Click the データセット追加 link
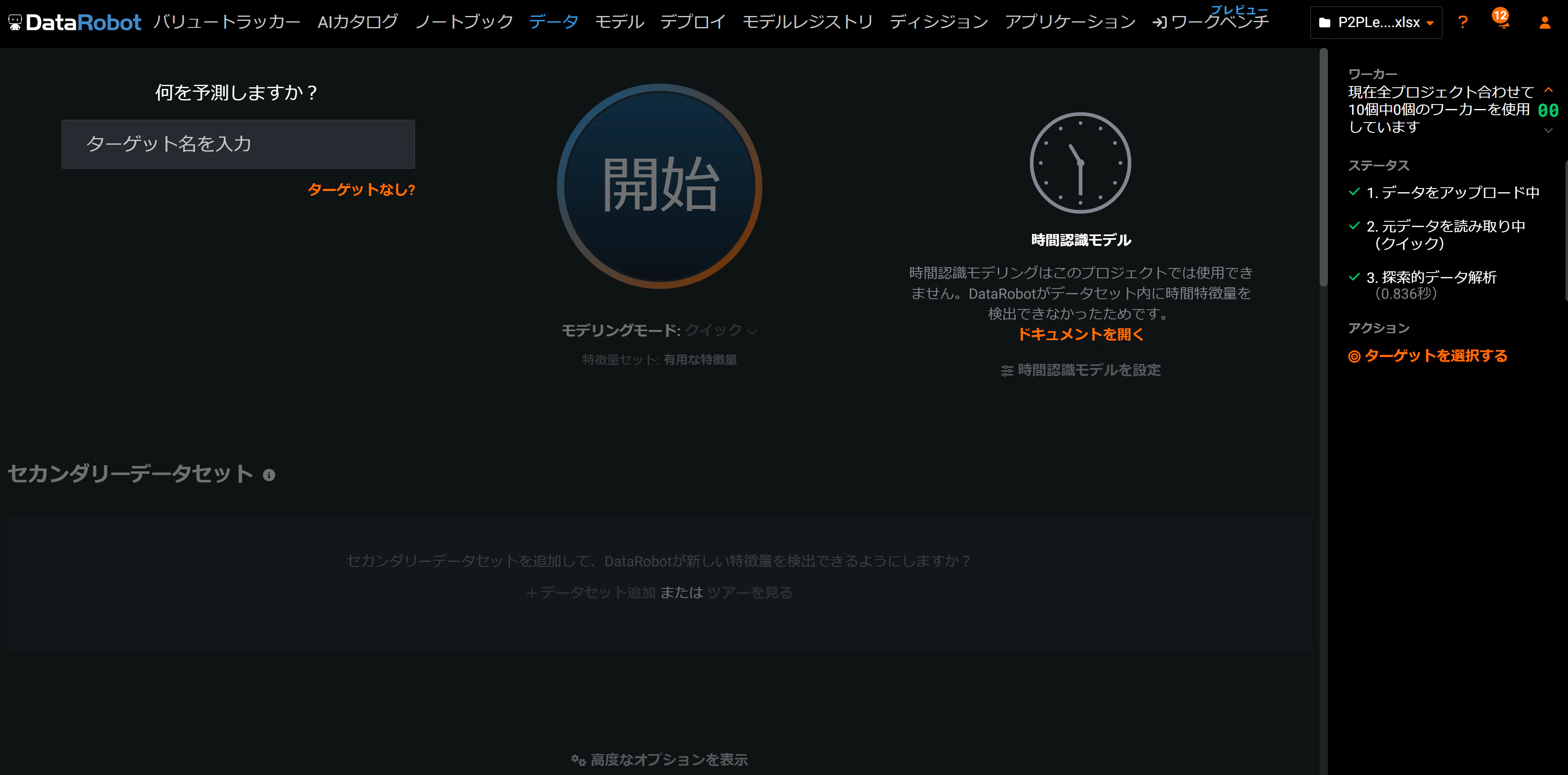 pyautogui.click(x=591, y=592)
